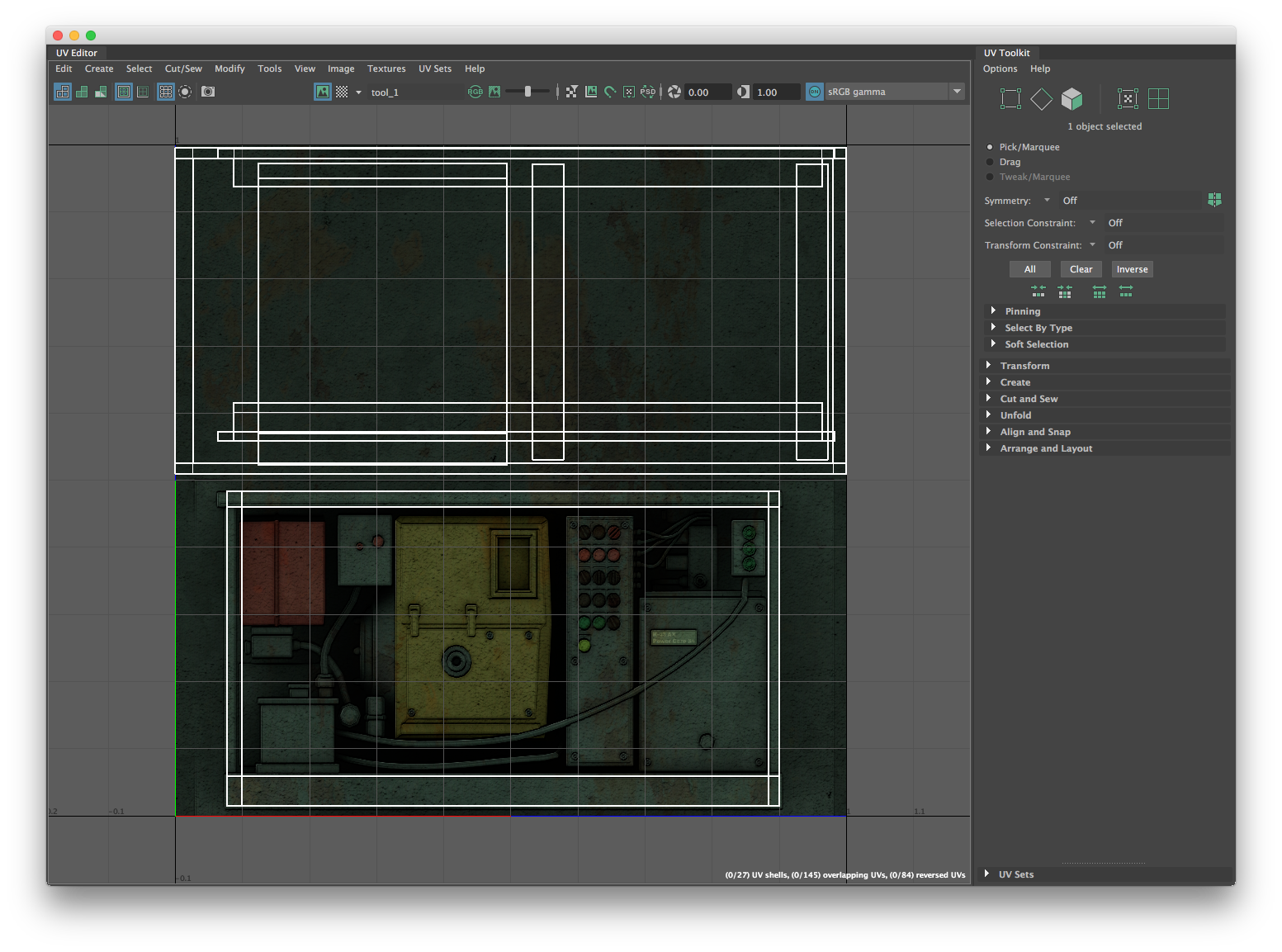Image resolution: width=1282 pixels, height=952 pixels.
Task: Click the unfiltered image checker icon
Action: 571,92
